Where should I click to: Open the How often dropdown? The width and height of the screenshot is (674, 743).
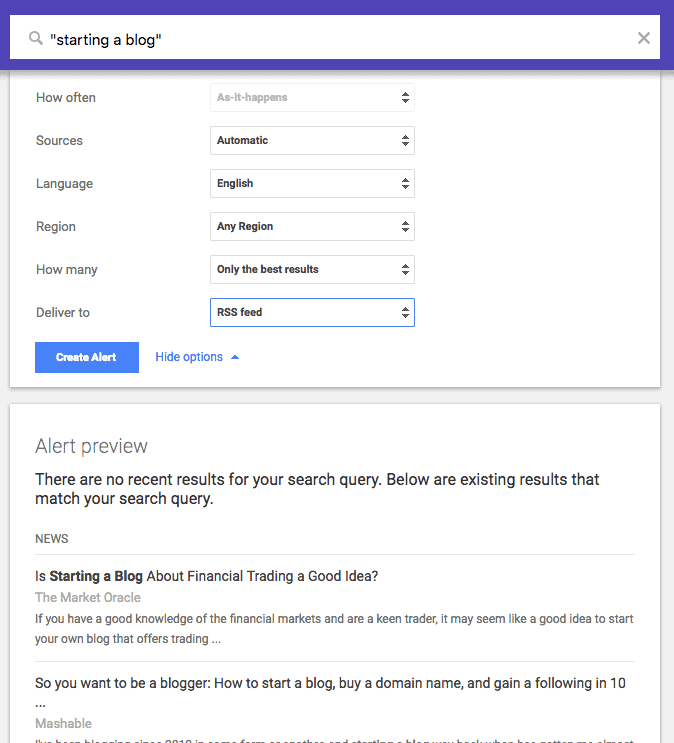click(312, 98)
